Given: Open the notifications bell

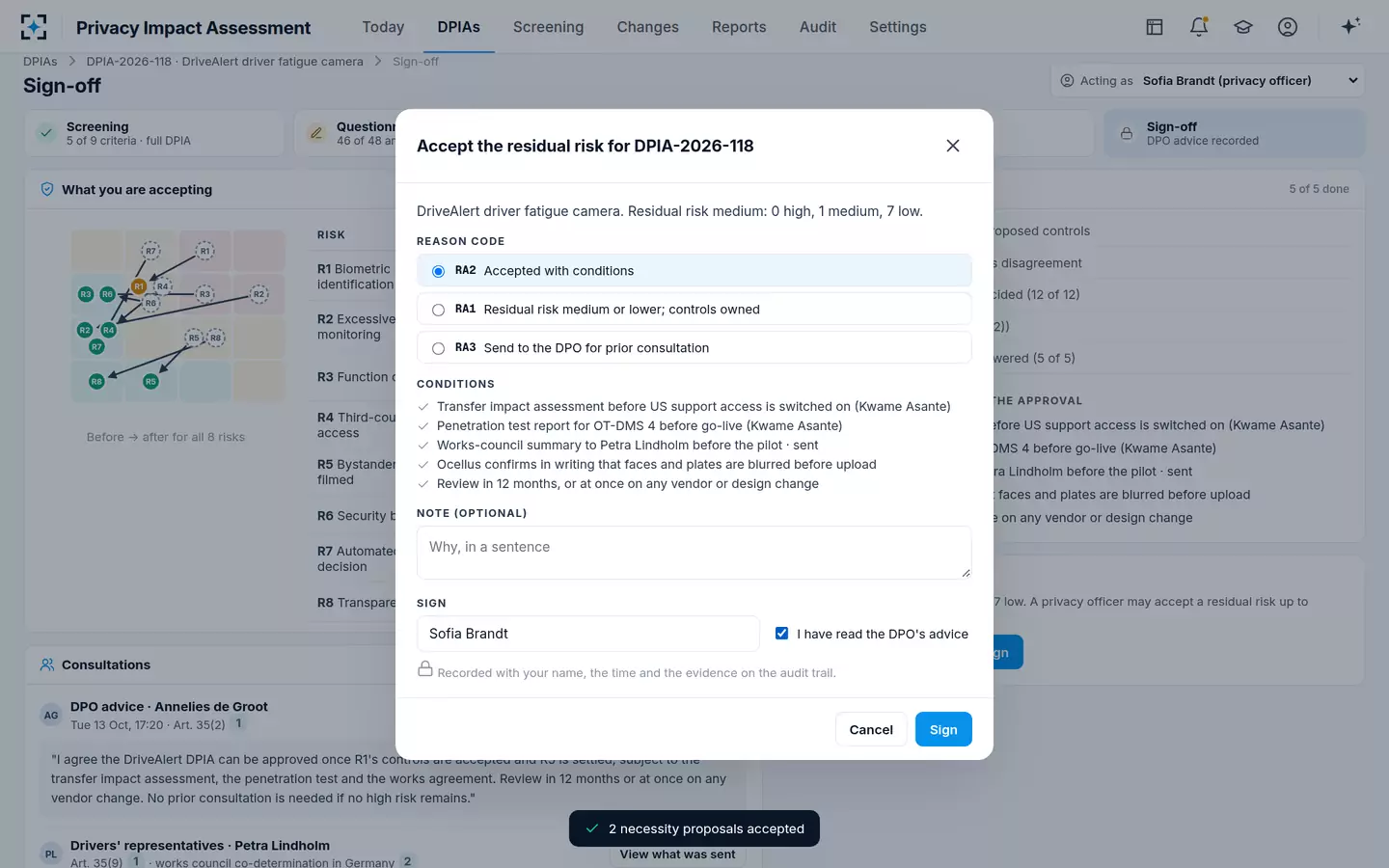Looking at the screenshot, I should click(x=1199, y=27).
